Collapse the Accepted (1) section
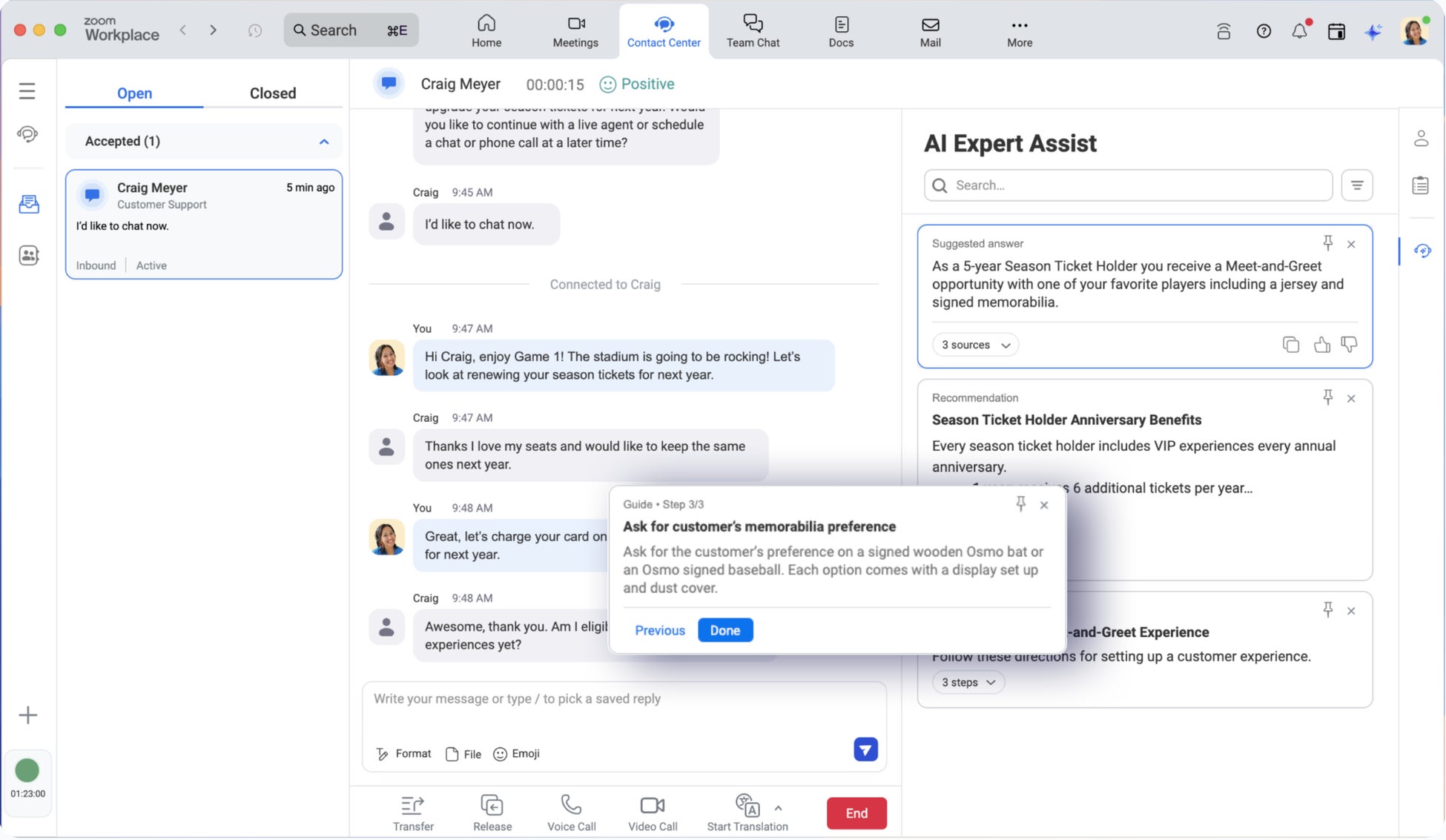 (x=324, y=142)
